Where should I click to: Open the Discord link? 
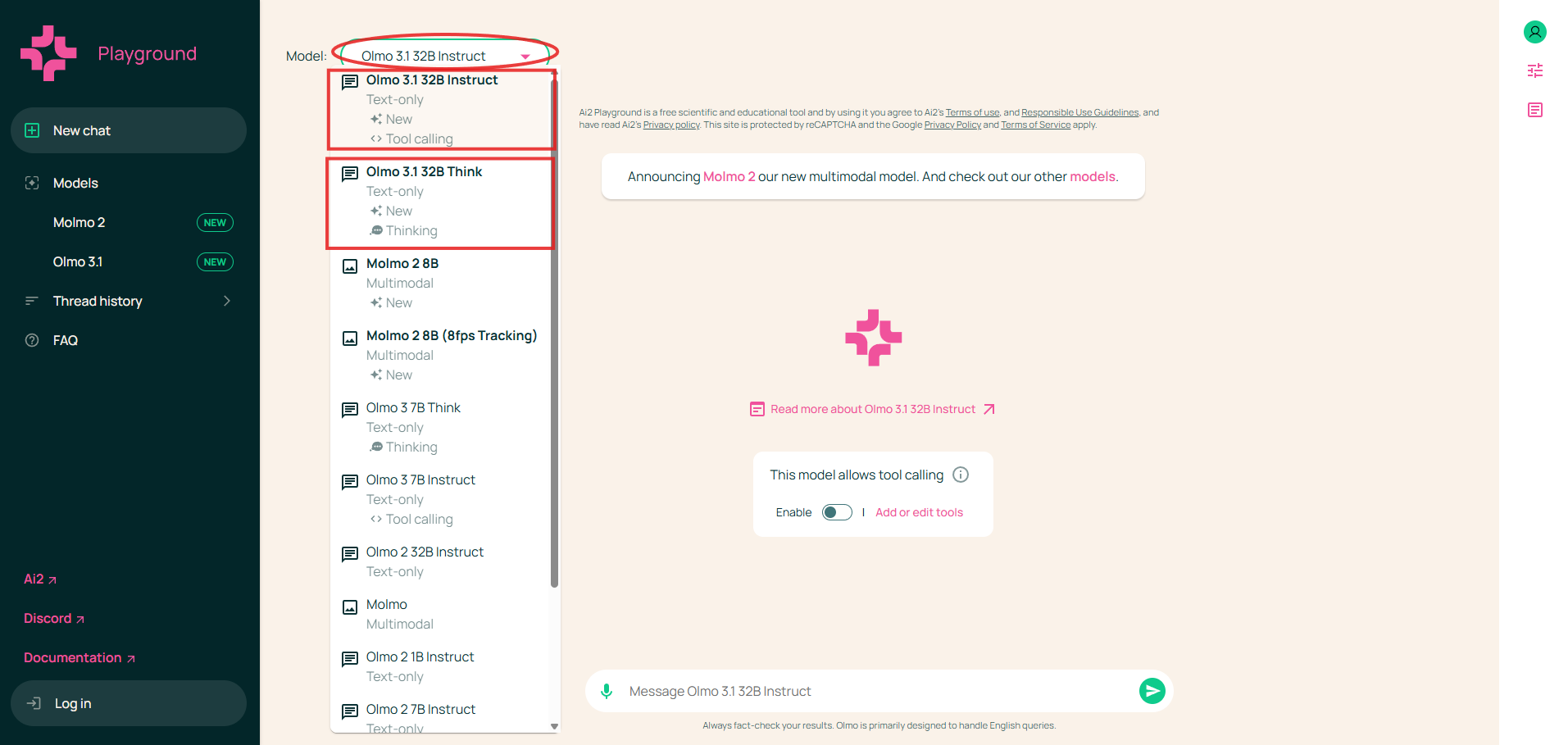(x=54, y=618)
